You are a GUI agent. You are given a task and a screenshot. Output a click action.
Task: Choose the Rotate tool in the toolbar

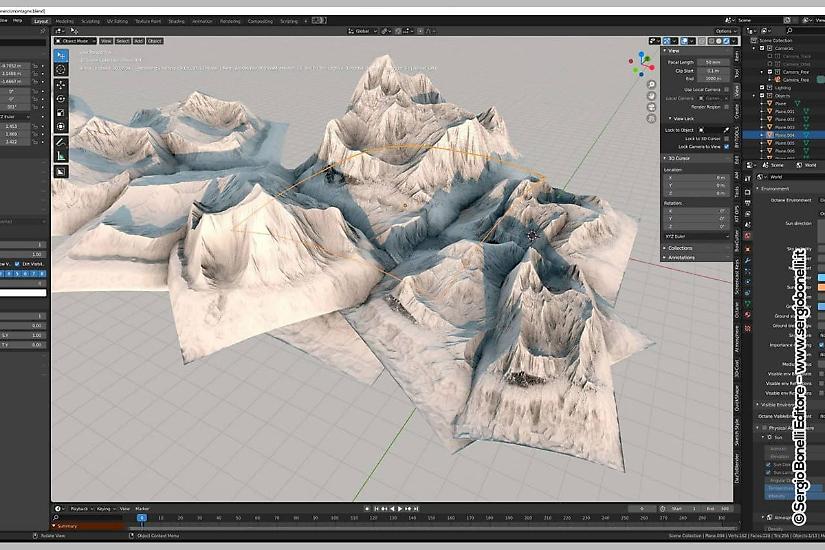[x=61, y=98]
